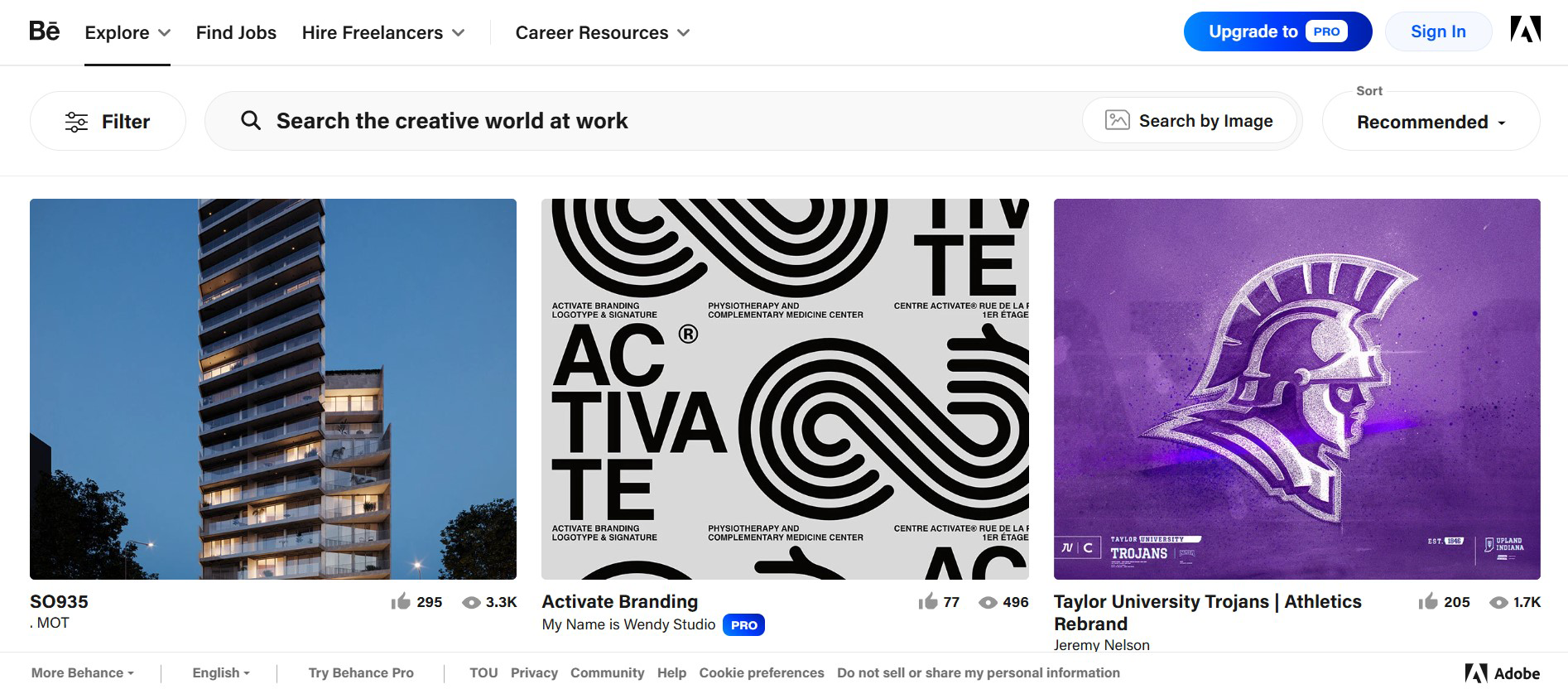Open the TOU footer link

tap(483, 672)
